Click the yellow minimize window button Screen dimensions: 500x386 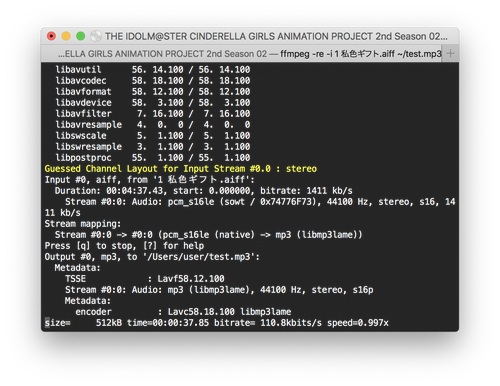[x=66, y=36]
